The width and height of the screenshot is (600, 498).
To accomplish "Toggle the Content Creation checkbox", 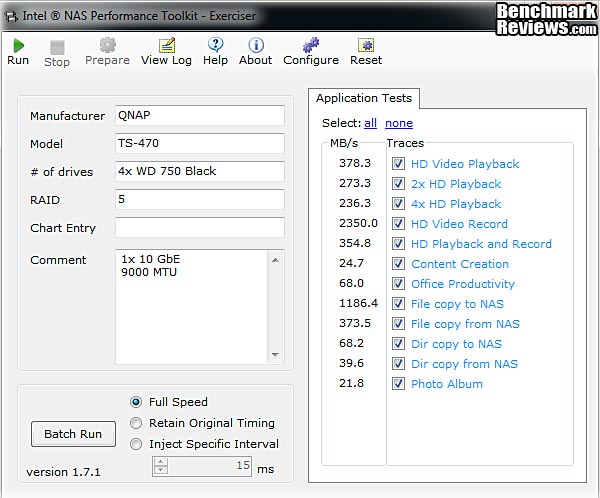I will coord(398,264).
